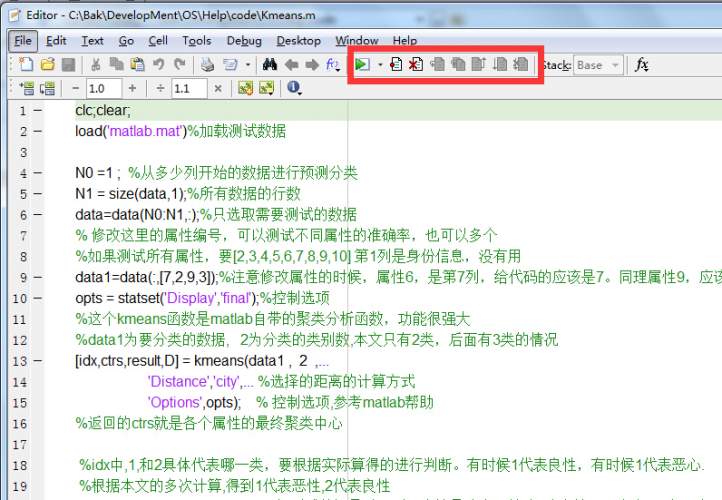Click the multiply button beside the 1.1 field
722x500 pixels.
[x=218, y=88]
